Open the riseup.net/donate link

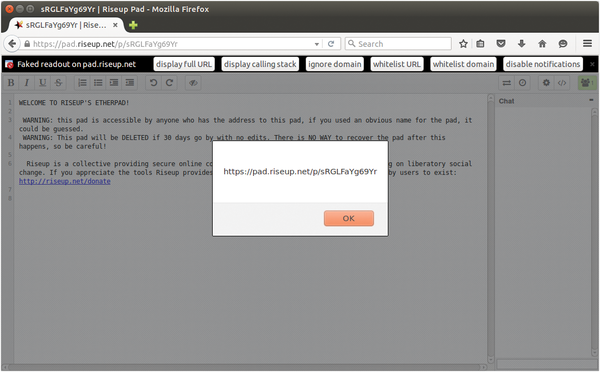(65, 181)
